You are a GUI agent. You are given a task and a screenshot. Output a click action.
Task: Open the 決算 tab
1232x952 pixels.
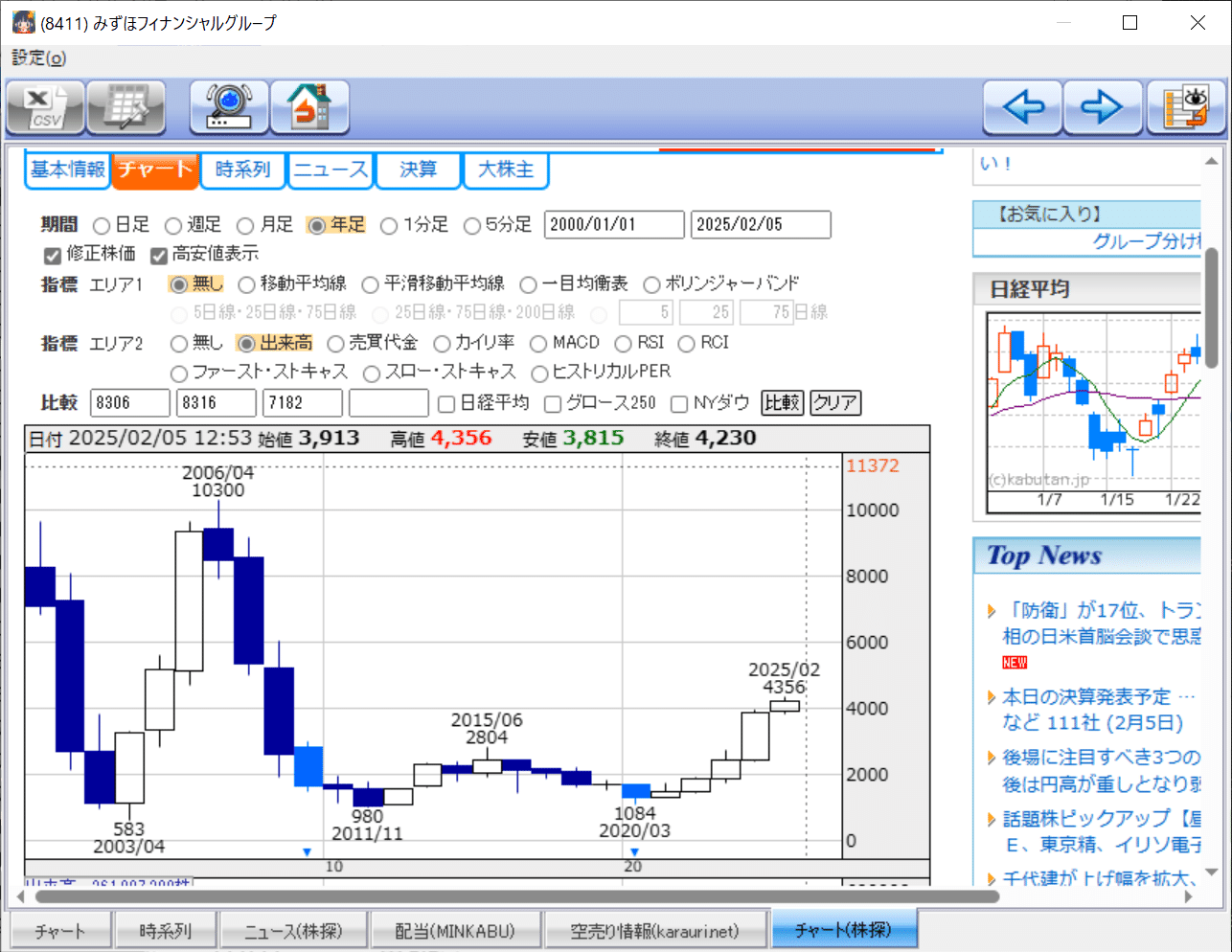coord(418,170)
